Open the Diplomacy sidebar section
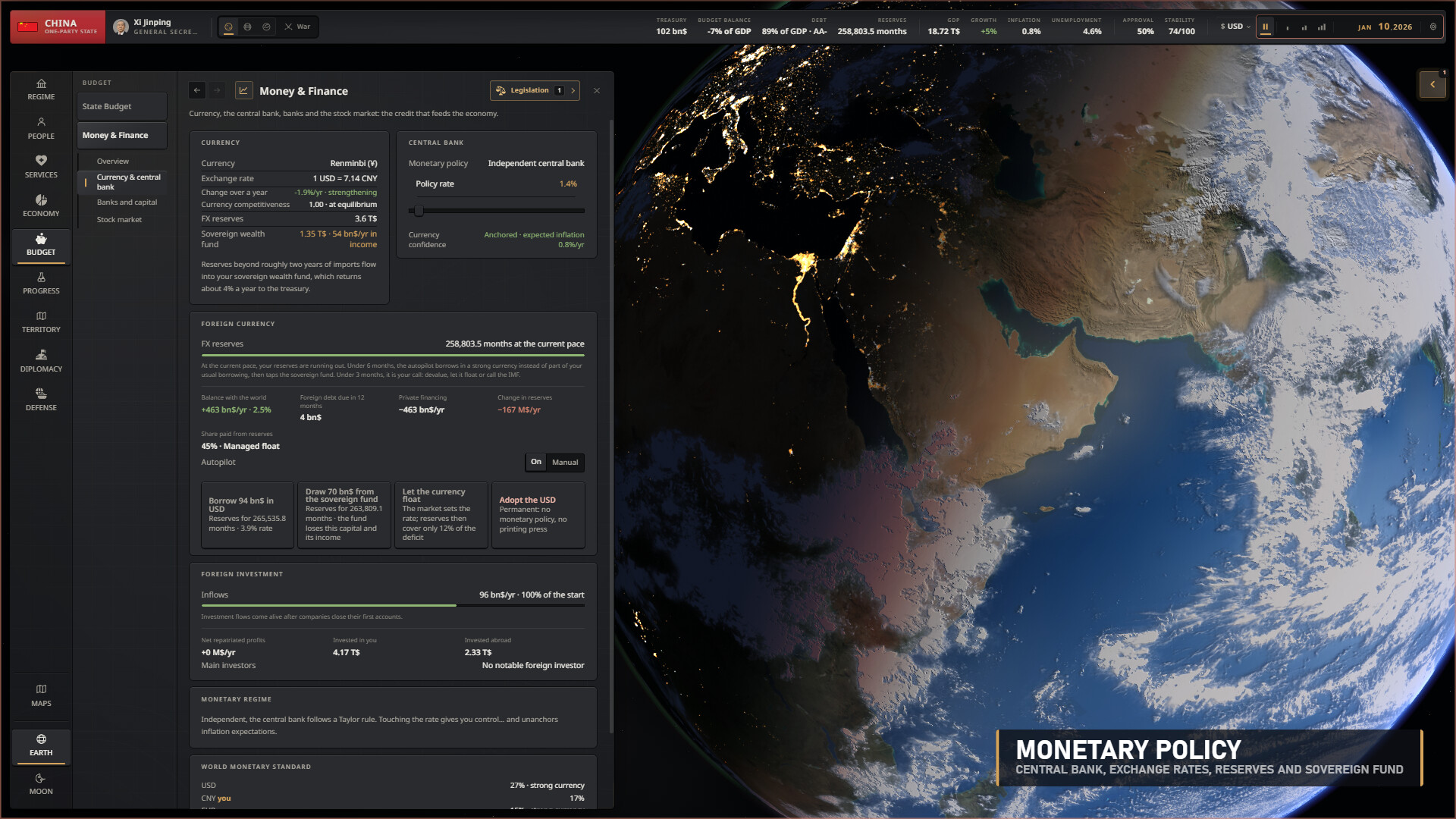 tap(41, 361)
